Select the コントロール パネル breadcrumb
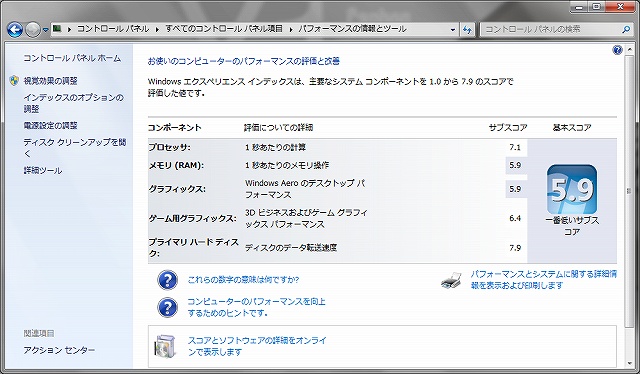This screenshot has height=374, width=640. [x=113, y=29]
